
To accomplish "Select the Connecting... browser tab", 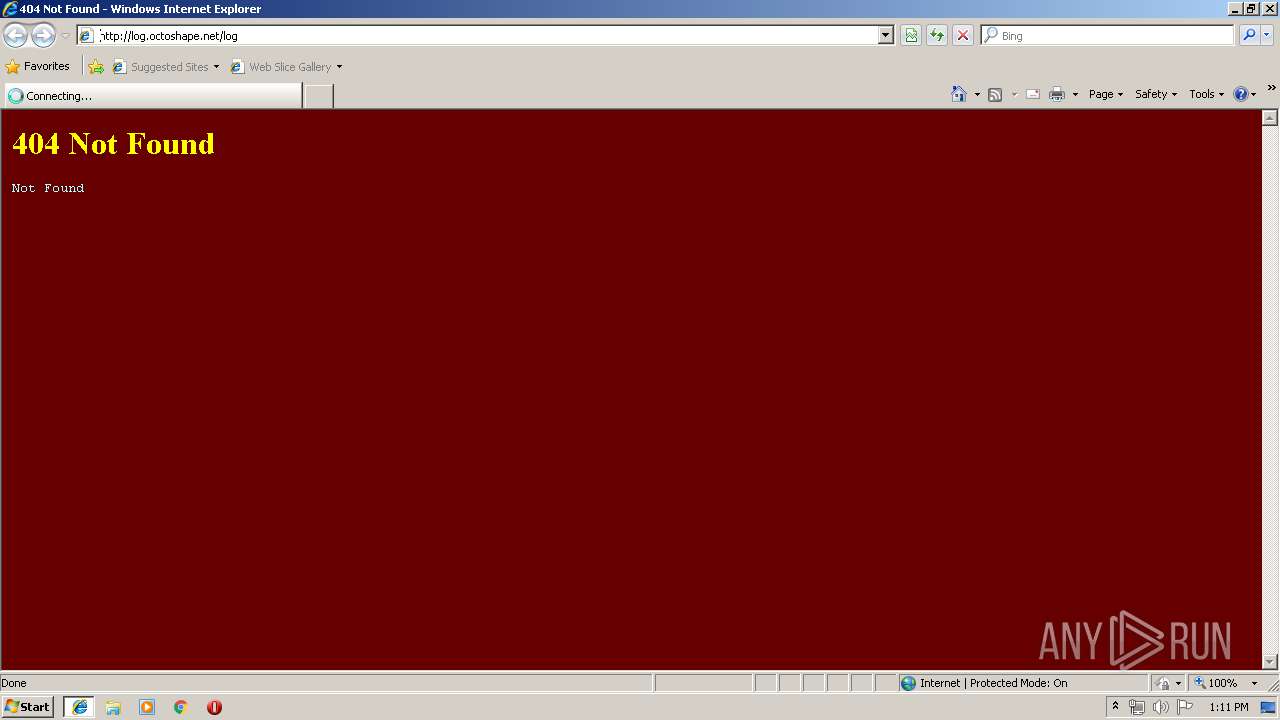I will [x=153, y=96].
